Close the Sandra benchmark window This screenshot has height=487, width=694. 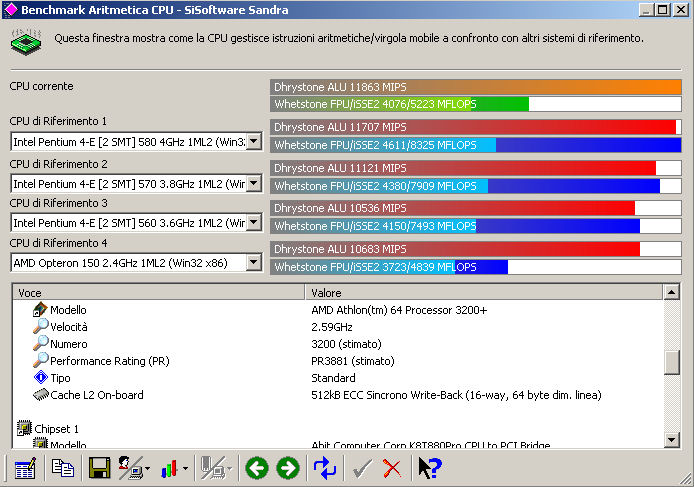coord(681,10)
